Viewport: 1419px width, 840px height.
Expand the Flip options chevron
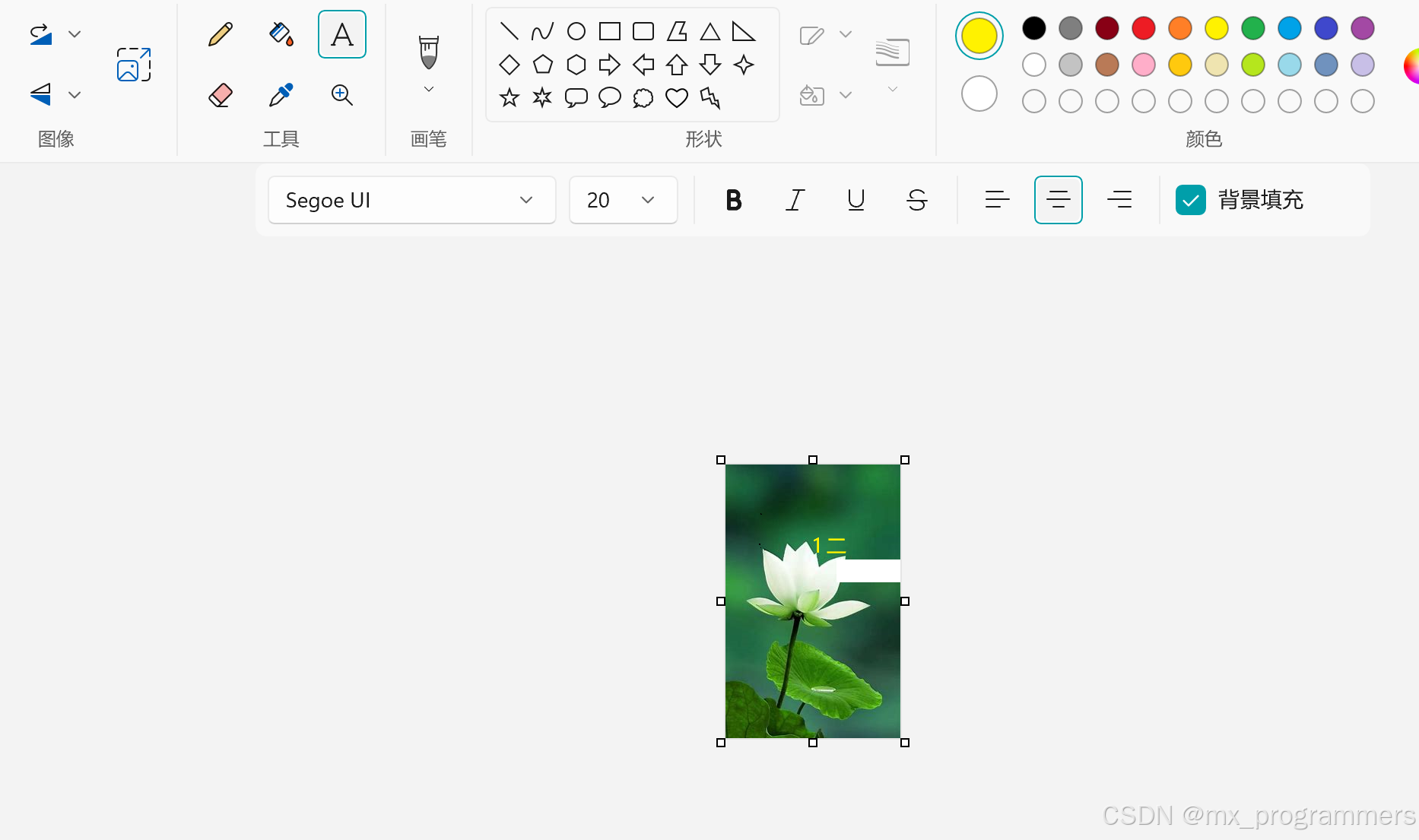click(x=75, y=95)
